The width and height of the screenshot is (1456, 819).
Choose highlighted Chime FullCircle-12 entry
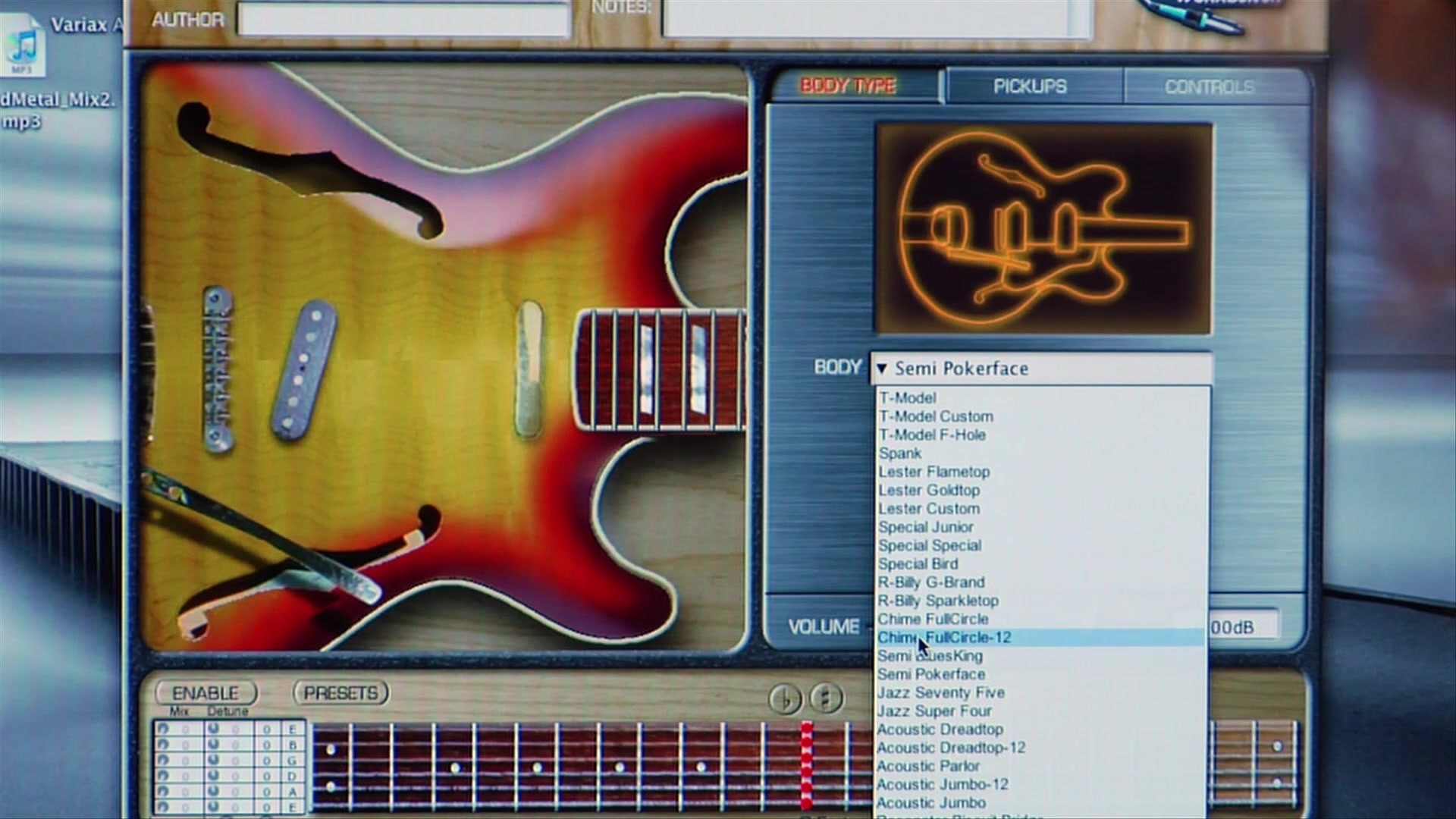pos(1040,638)
